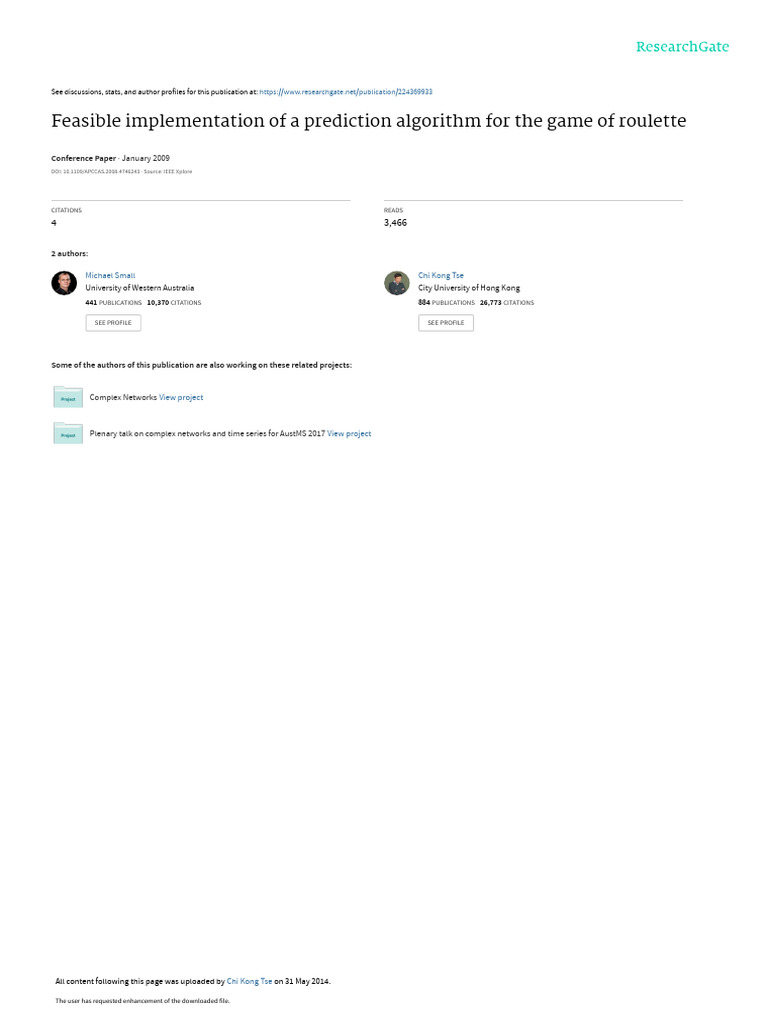Click the citations count 4

click(54, 223)
